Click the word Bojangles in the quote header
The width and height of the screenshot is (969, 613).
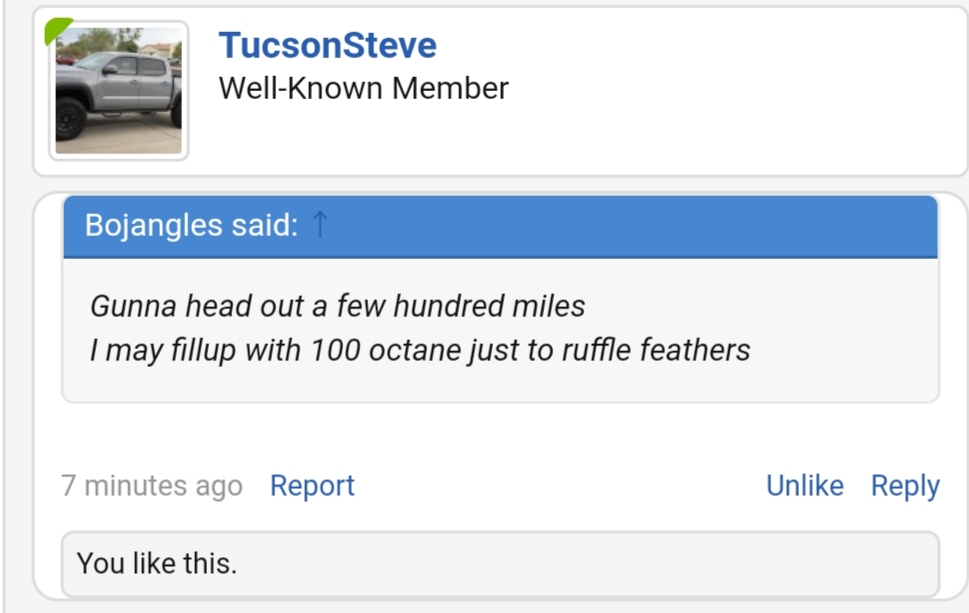click(153, 225)
